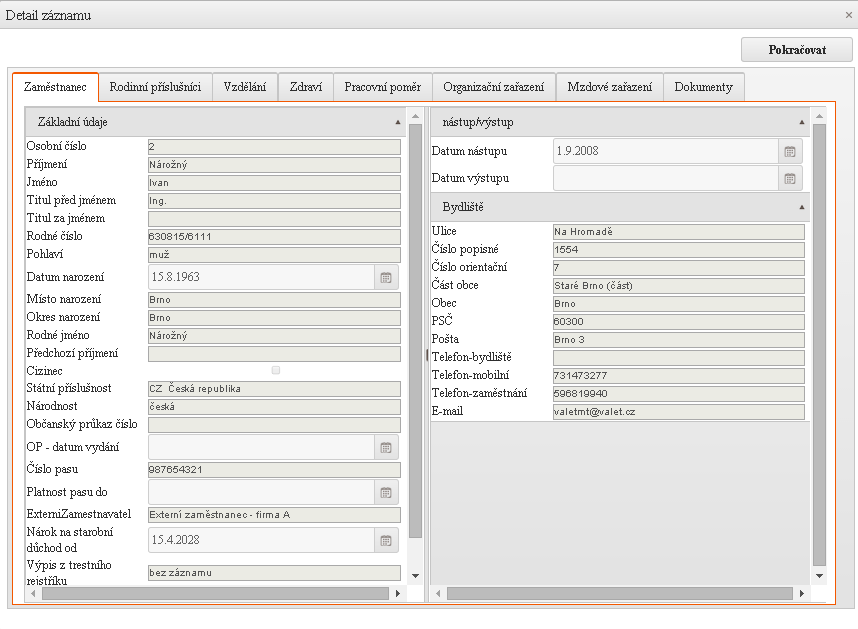Open calendar for Platnost pasu do

386,492
